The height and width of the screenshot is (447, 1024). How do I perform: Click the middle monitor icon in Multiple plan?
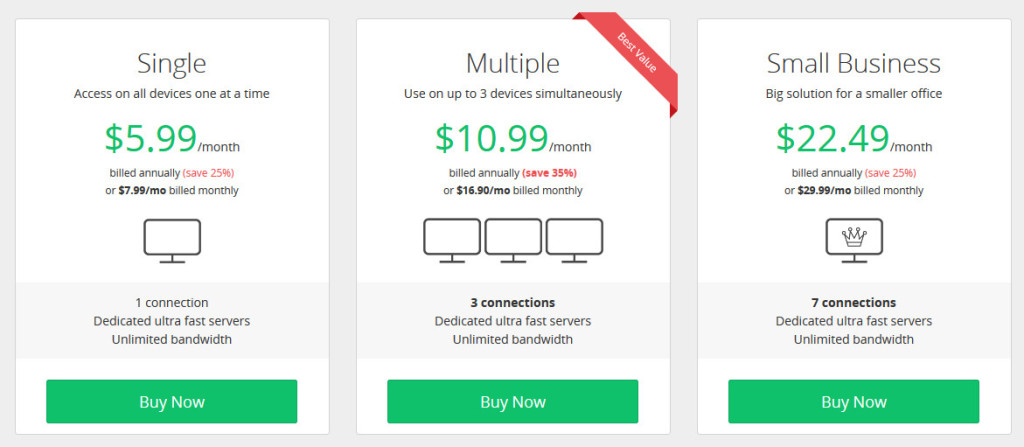(x=513, y=241)
